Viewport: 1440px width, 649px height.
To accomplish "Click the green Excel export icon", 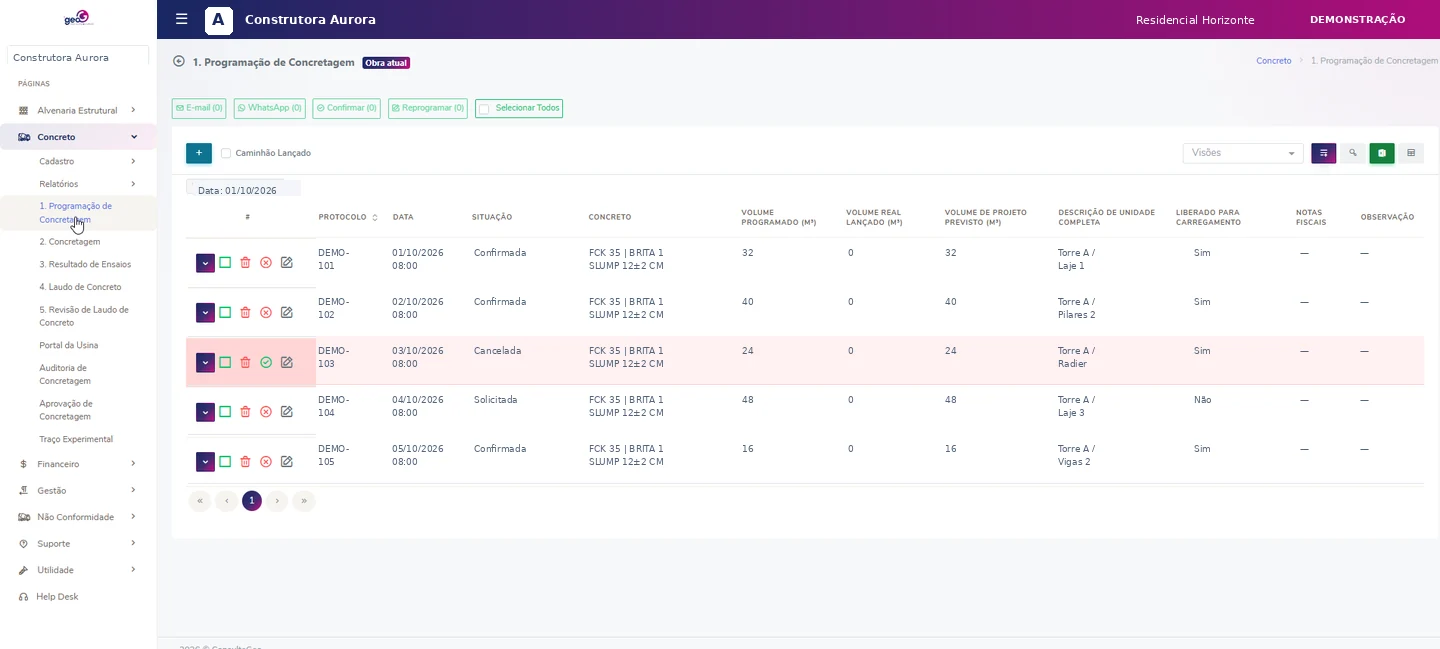I will [1381, 153].
